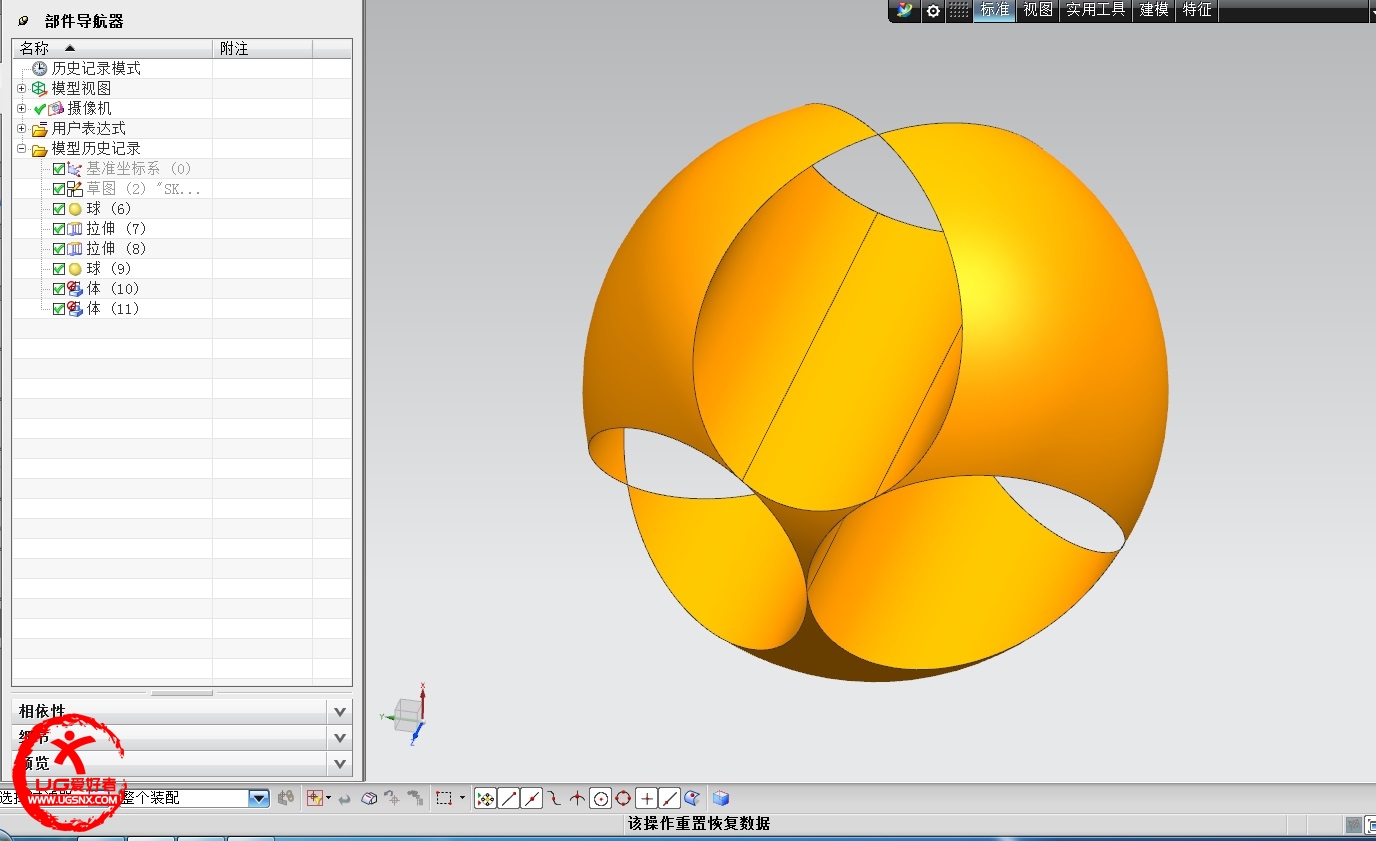The image size is (1376, 841).
Task: Toggle the end point snap icon
Action: [x=509, y=798]
